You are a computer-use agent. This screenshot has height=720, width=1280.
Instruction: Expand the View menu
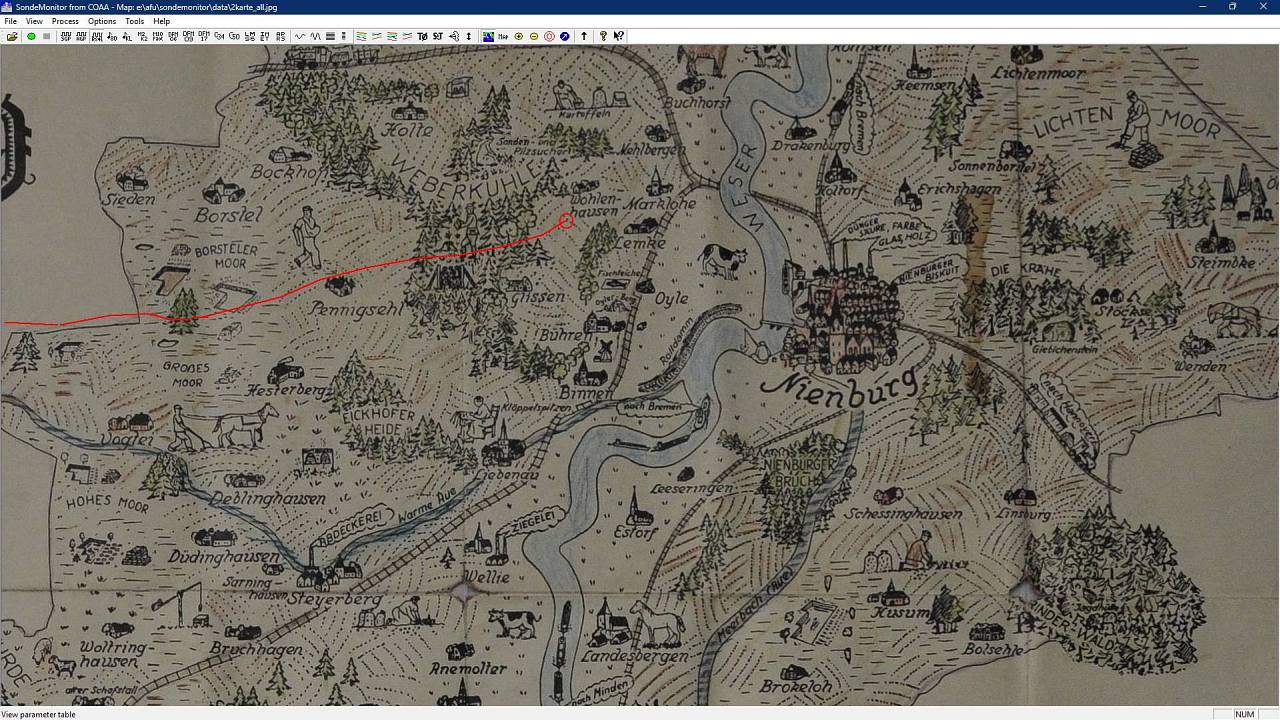click(x=34, y=21)
